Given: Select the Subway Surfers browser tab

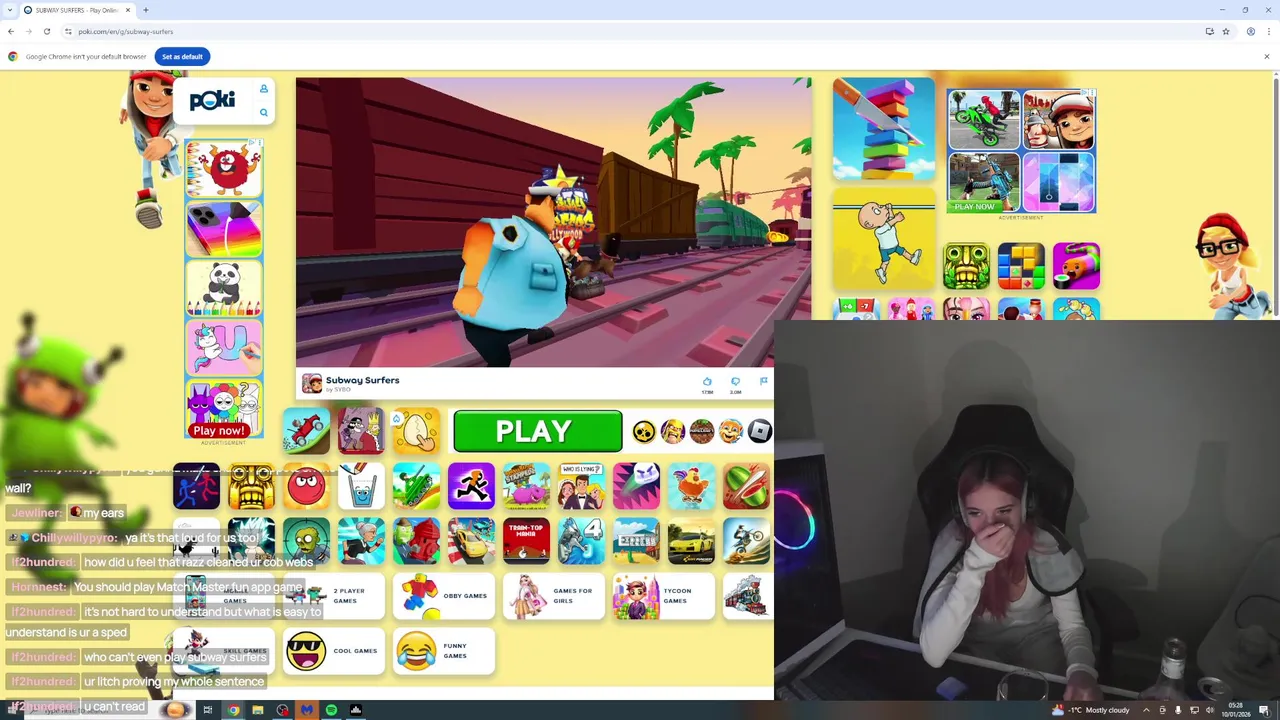Looking at the screenshot, I should 78,10.
